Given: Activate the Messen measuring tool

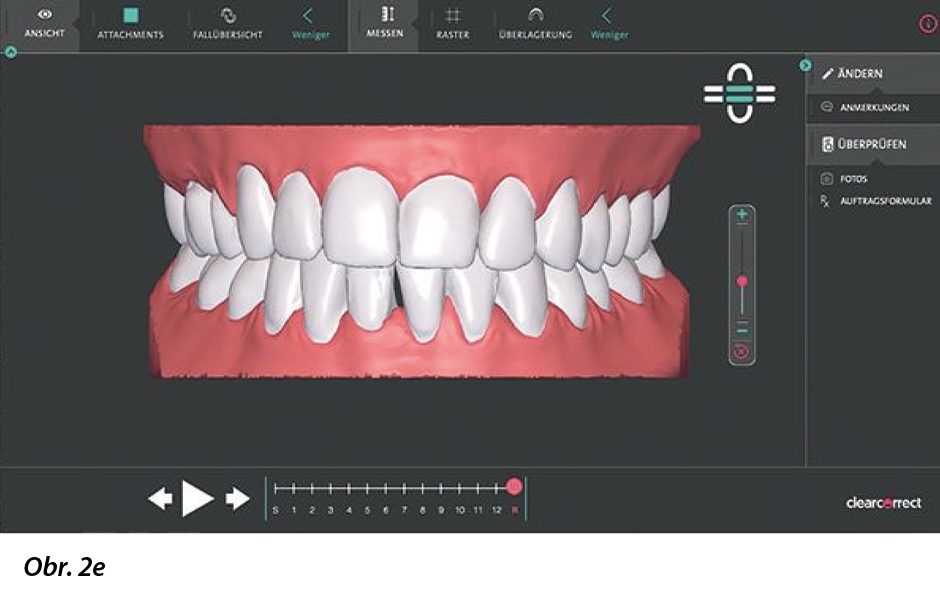Looking at the screenshot, I should pyautogui.click(x=385, y=23).
